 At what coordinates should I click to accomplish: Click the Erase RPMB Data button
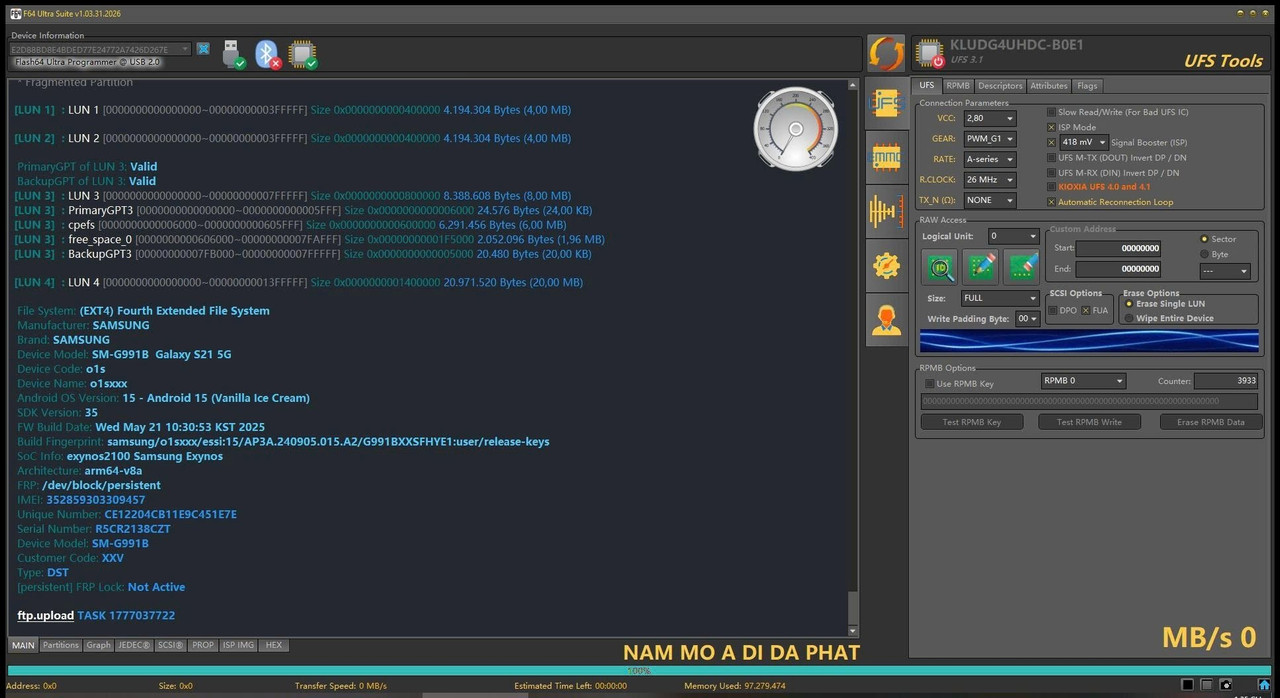click(1210, 422)
